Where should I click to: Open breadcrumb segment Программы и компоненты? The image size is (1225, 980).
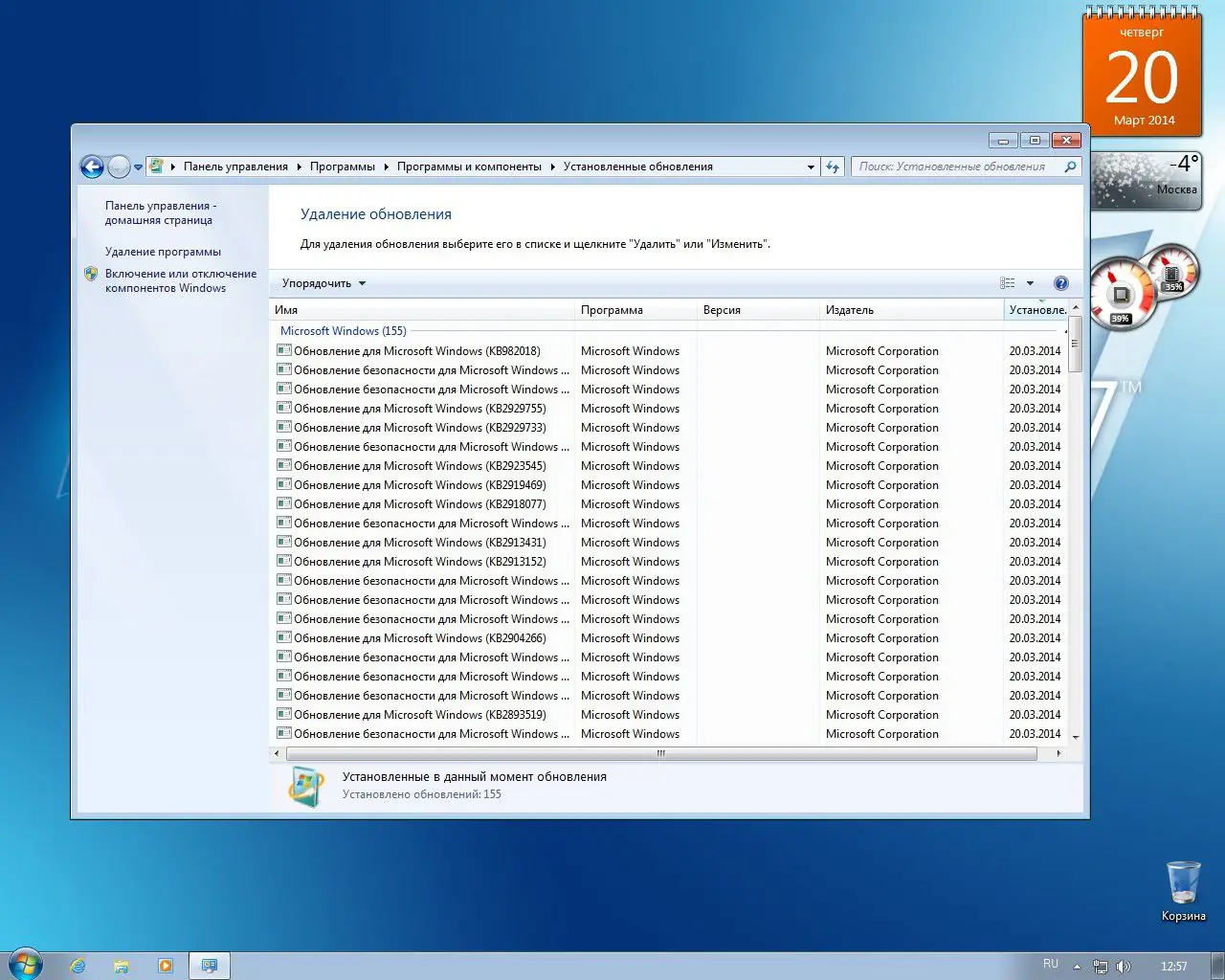pos(469,167)
